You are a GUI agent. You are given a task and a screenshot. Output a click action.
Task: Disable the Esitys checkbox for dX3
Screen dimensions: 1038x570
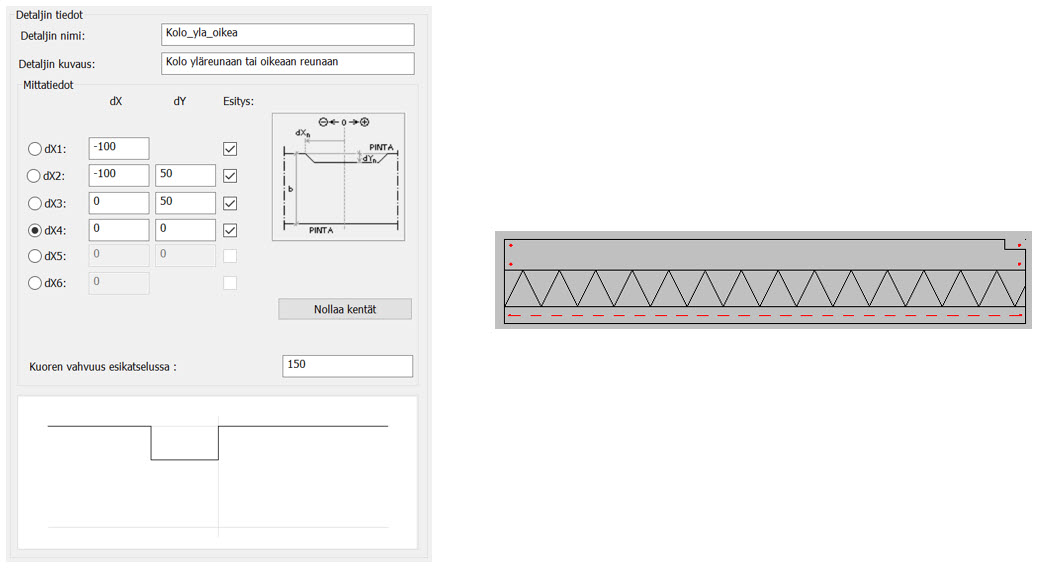pyautogui.click(x=230, y=203)
